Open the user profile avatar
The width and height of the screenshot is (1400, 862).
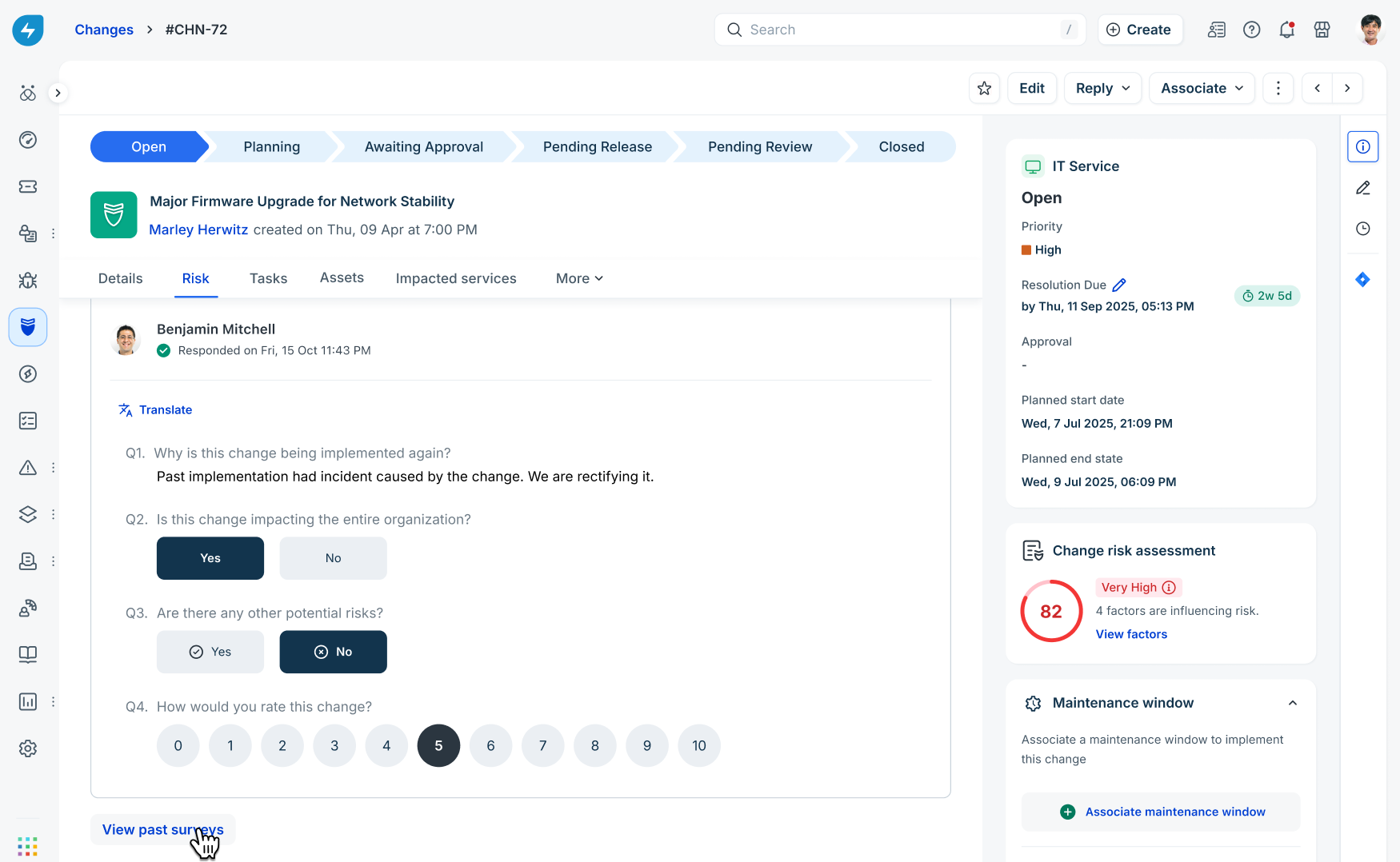1371,30
